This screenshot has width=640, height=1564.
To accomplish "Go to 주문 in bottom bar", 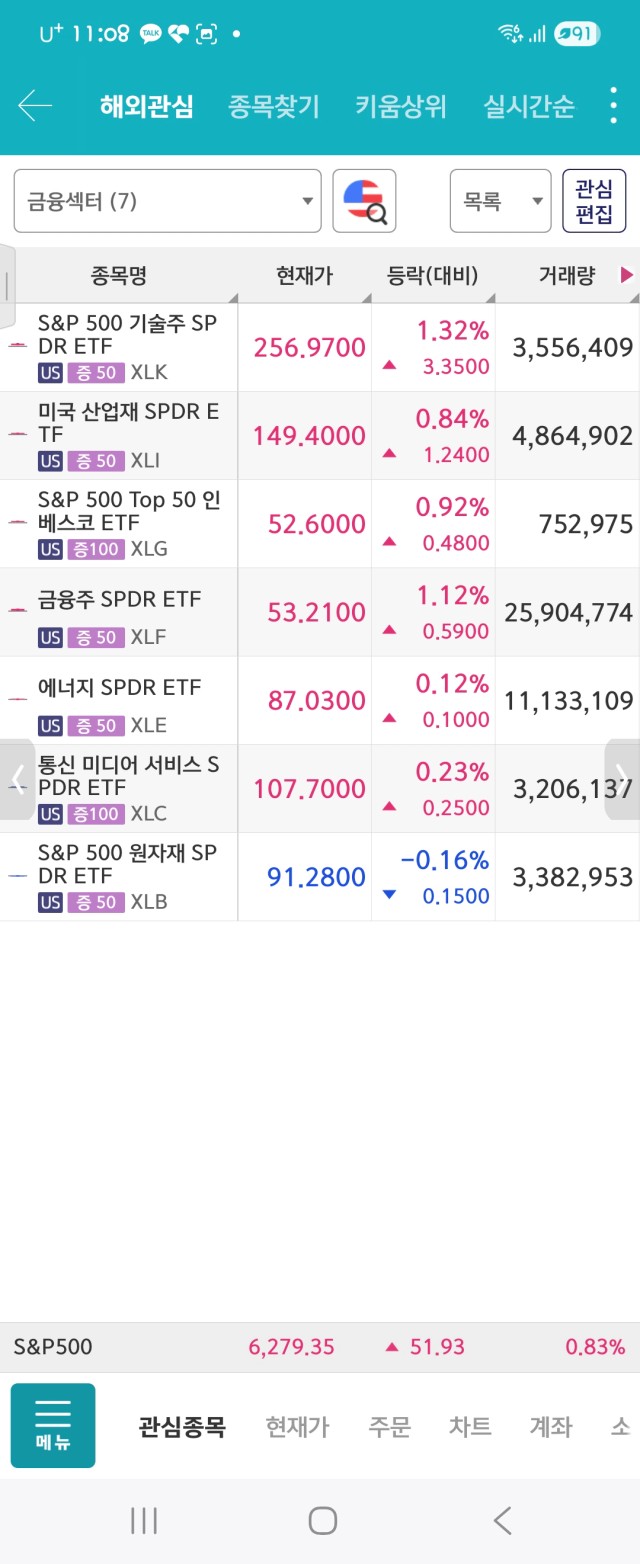I will [389, 1427].
